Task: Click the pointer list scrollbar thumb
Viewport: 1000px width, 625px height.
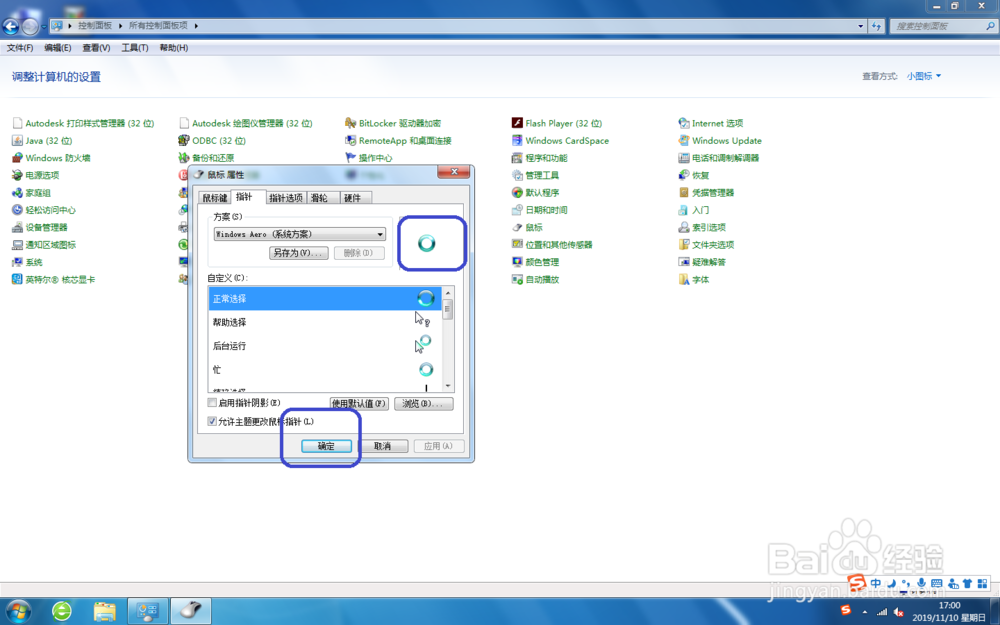Action: coord(448,309)
